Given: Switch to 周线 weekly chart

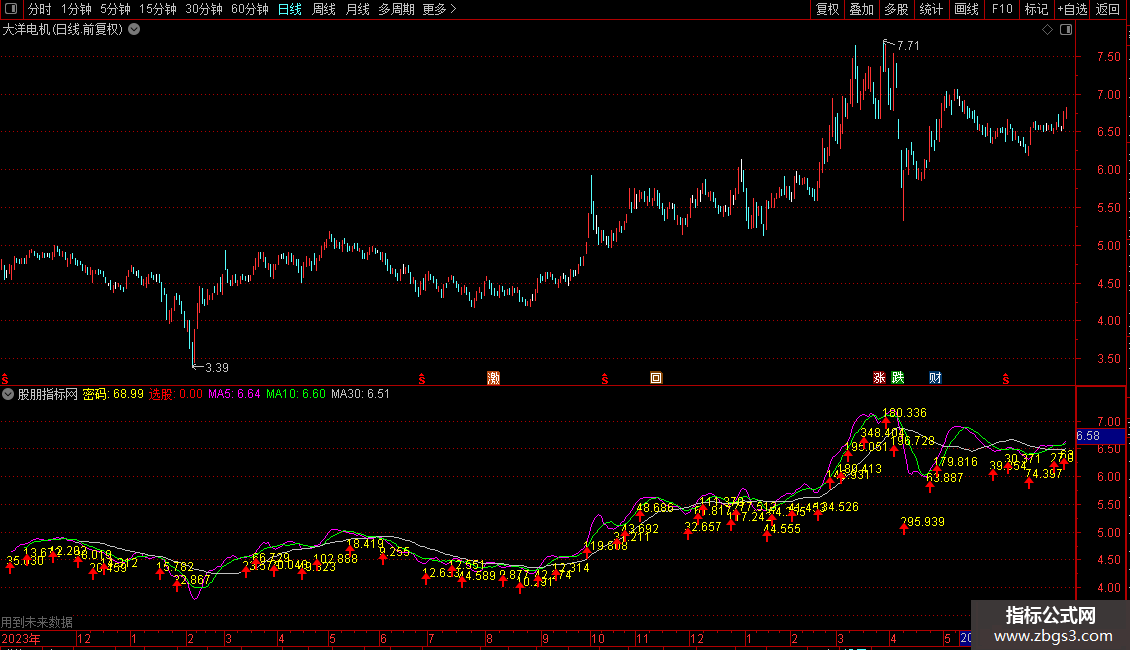Looking at the screenshot, I should tap(324, 9).
